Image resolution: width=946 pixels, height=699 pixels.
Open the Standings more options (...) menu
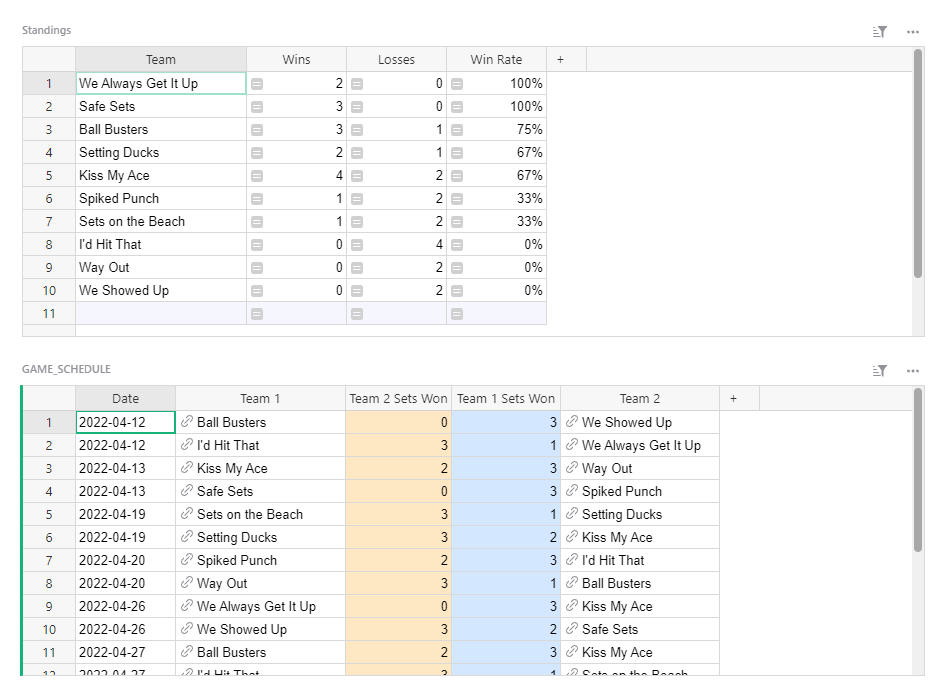[912, 31]
